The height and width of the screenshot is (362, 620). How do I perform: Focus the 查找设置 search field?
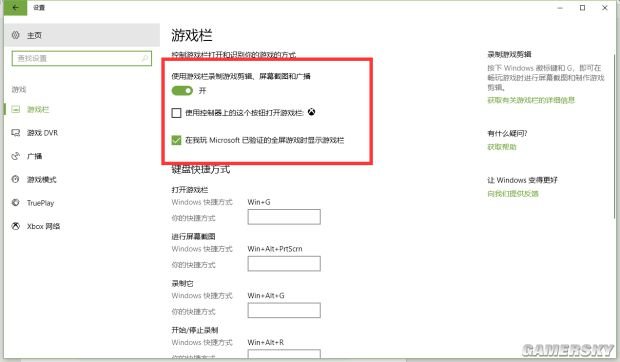tap(82, 58)
